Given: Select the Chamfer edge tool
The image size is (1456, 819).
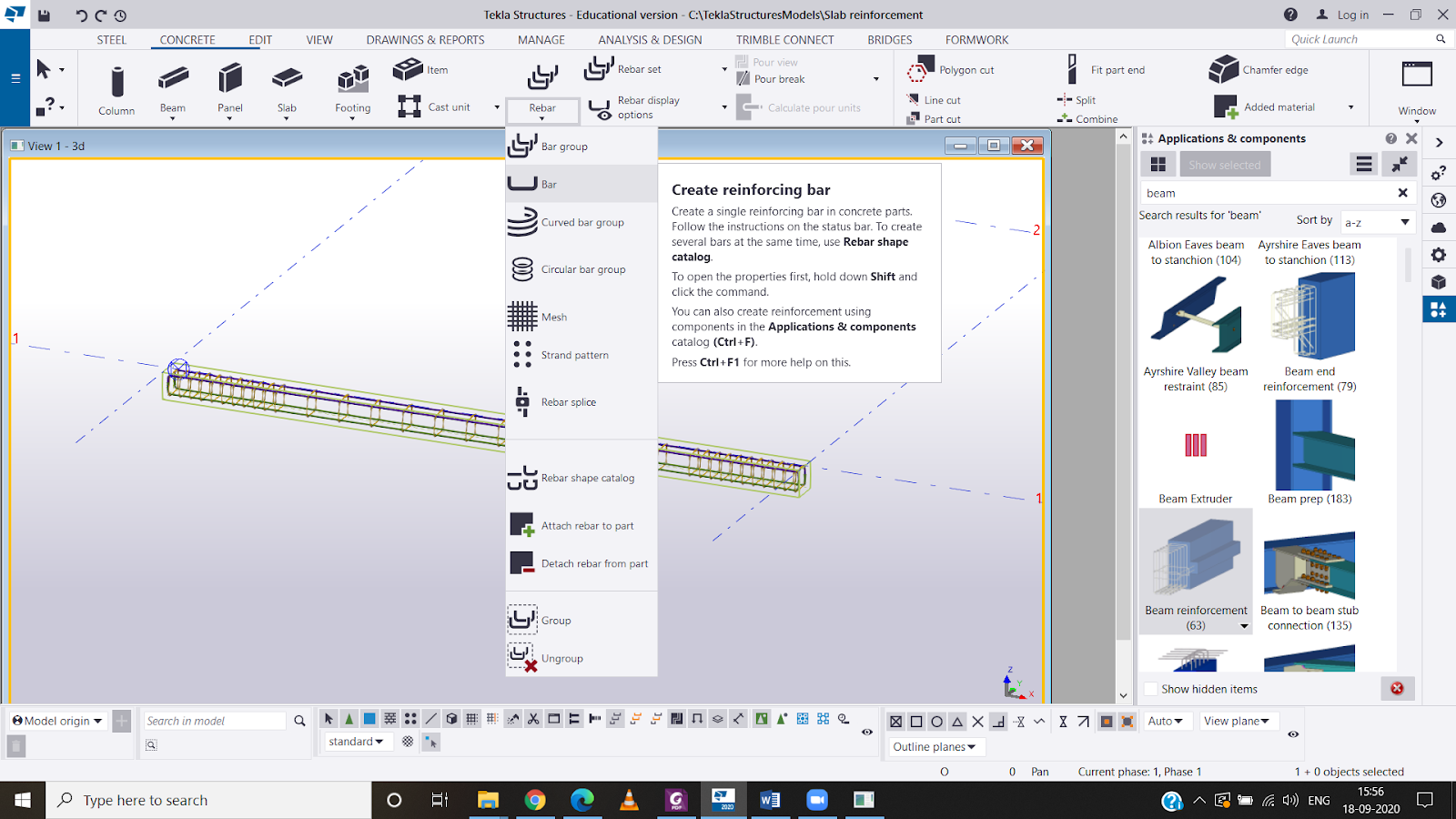Looking at the screenshot, I should tap(1259, 70).
